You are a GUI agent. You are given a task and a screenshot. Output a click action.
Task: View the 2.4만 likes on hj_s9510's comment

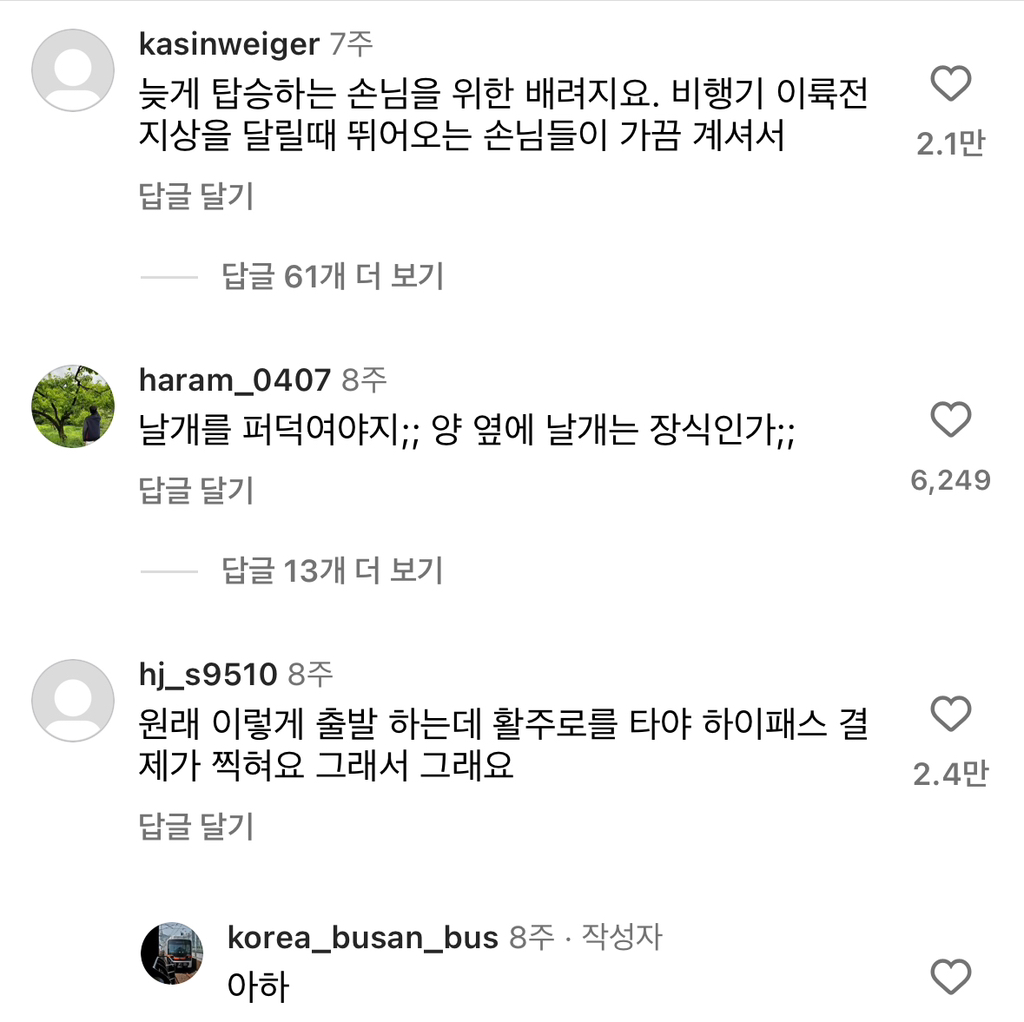point(950,774)
